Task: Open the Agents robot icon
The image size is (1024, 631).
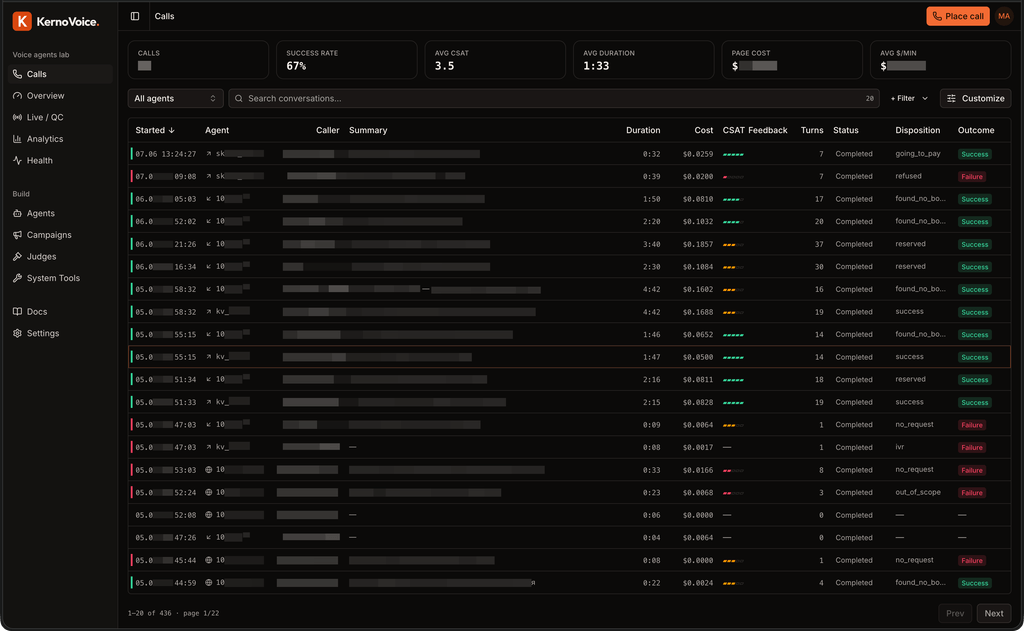Action: click(18, 213)
